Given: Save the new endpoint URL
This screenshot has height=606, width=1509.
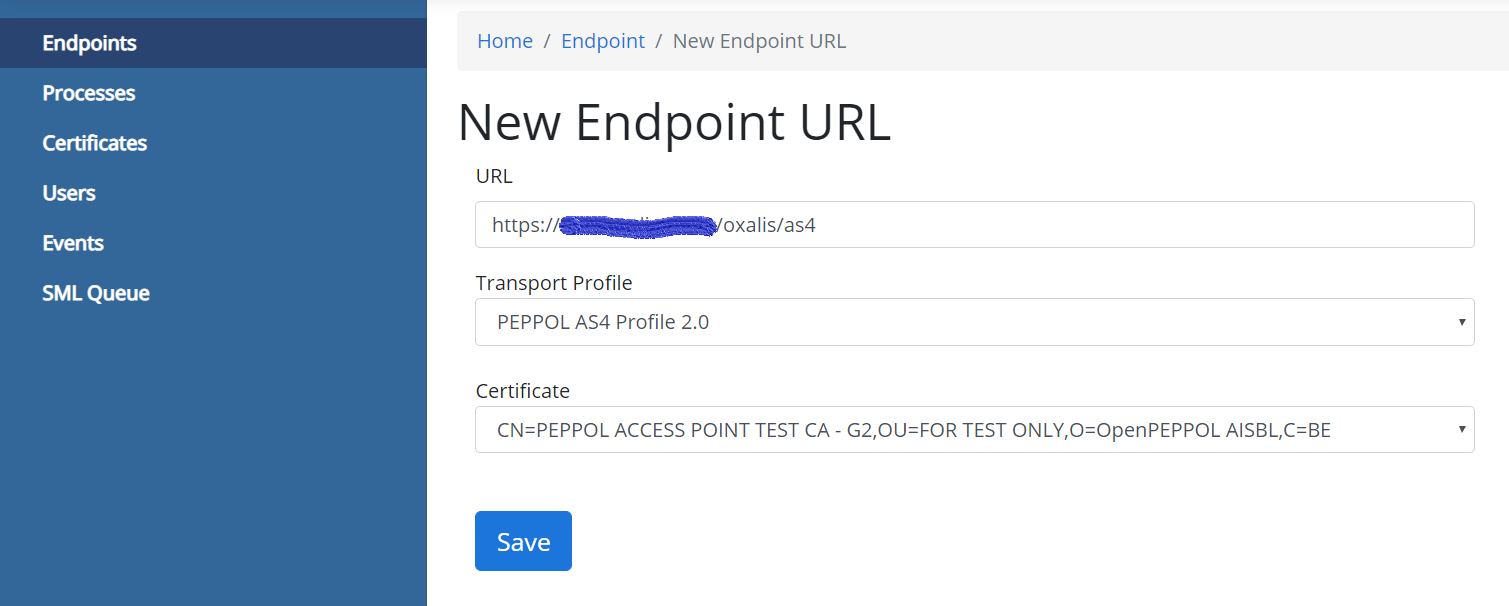Looking at the screenshot, I should [x=523, y=541].
